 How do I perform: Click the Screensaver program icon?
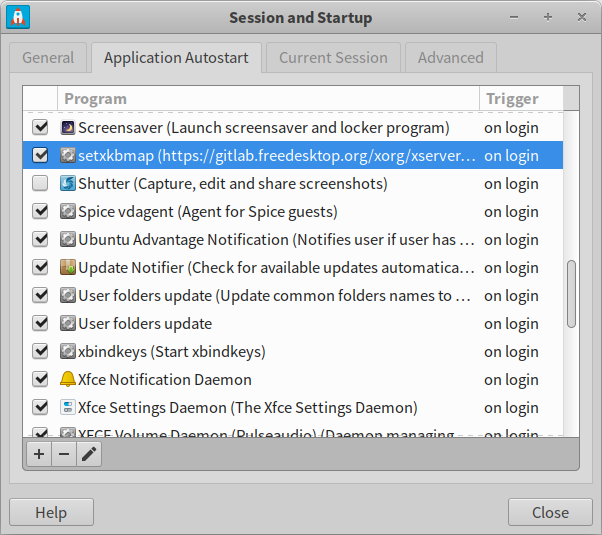tap(67, 128)
